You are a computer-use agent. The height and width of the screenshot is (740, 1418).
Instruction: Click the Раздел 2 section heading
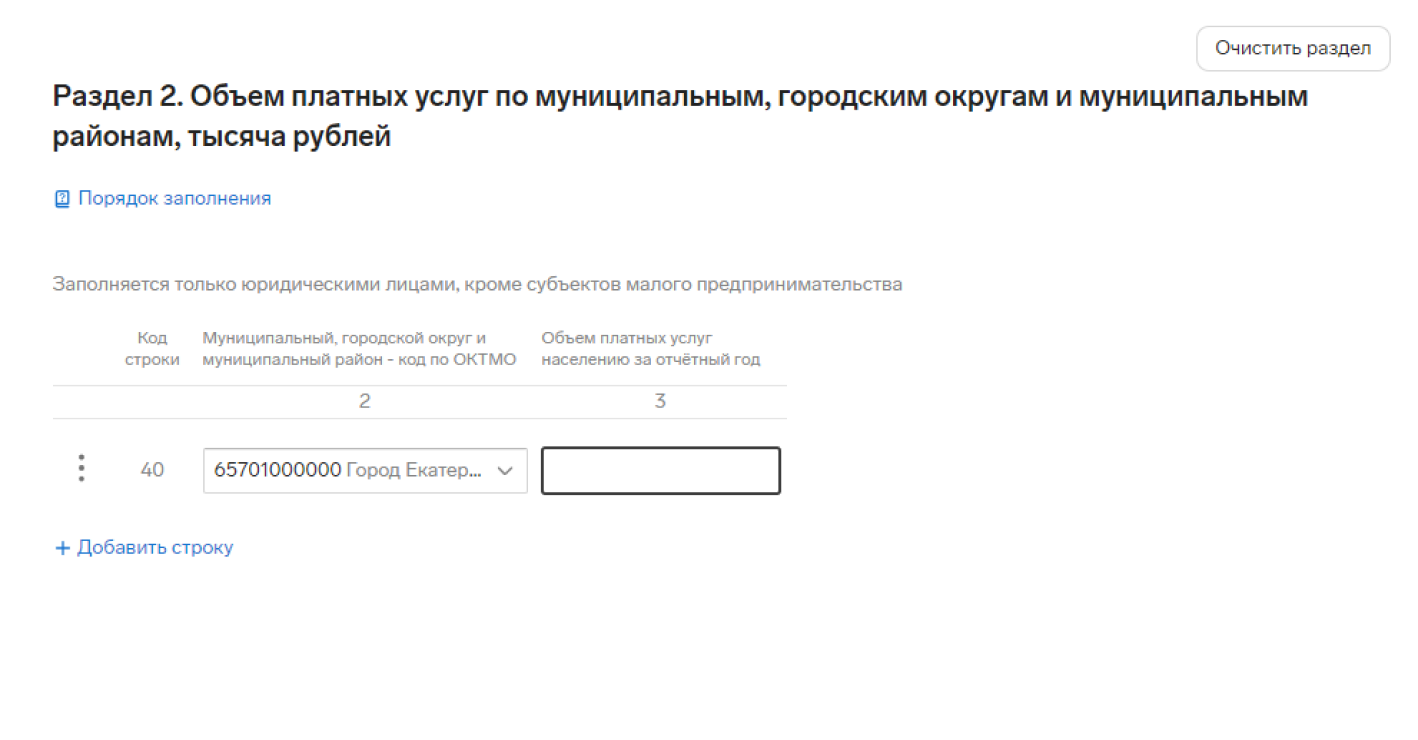click(680, 117)
